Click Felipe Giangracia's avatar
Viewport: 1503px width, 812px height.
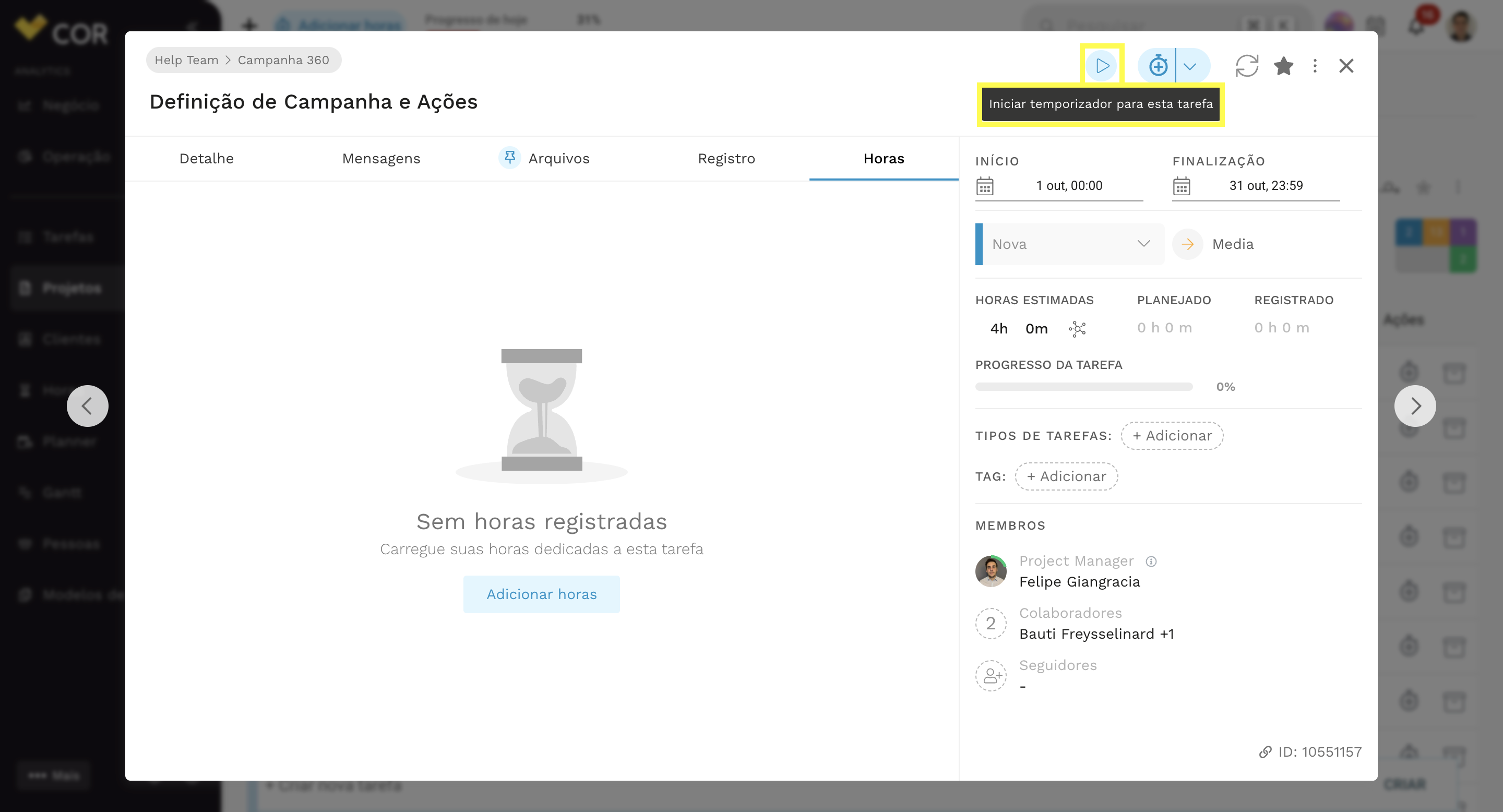[x=991, y=571]
